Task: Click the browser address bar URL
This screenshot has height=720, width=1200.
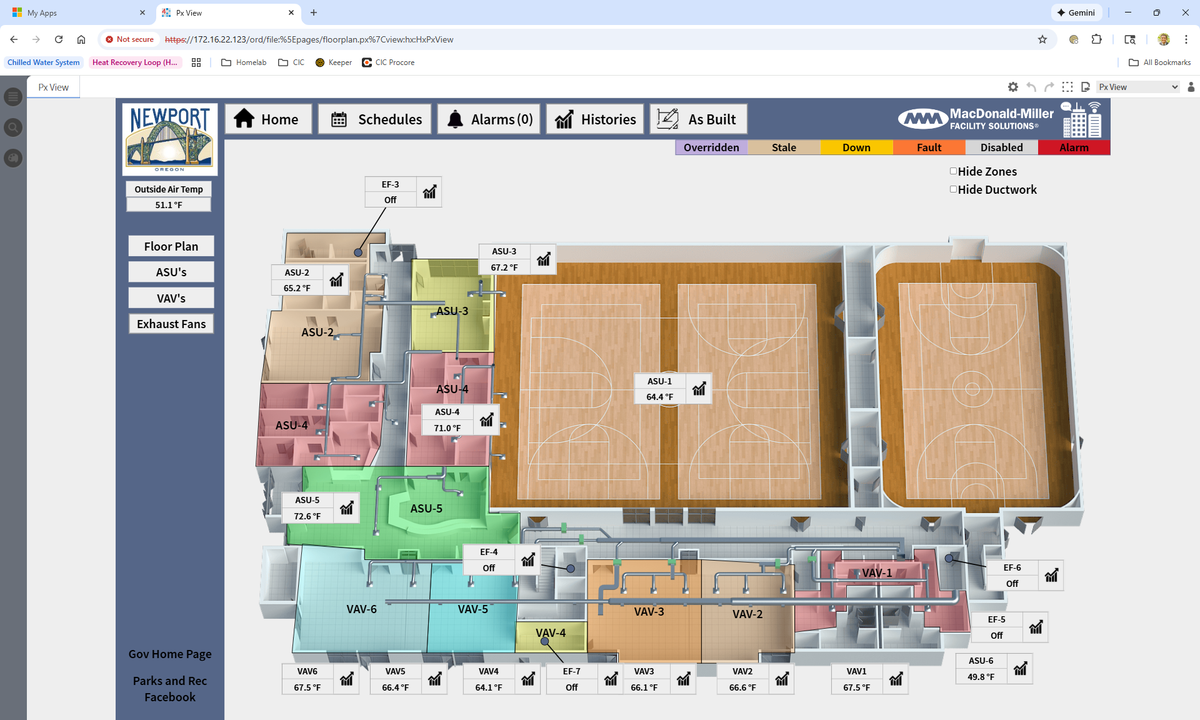Action: [x=308, y=39]
